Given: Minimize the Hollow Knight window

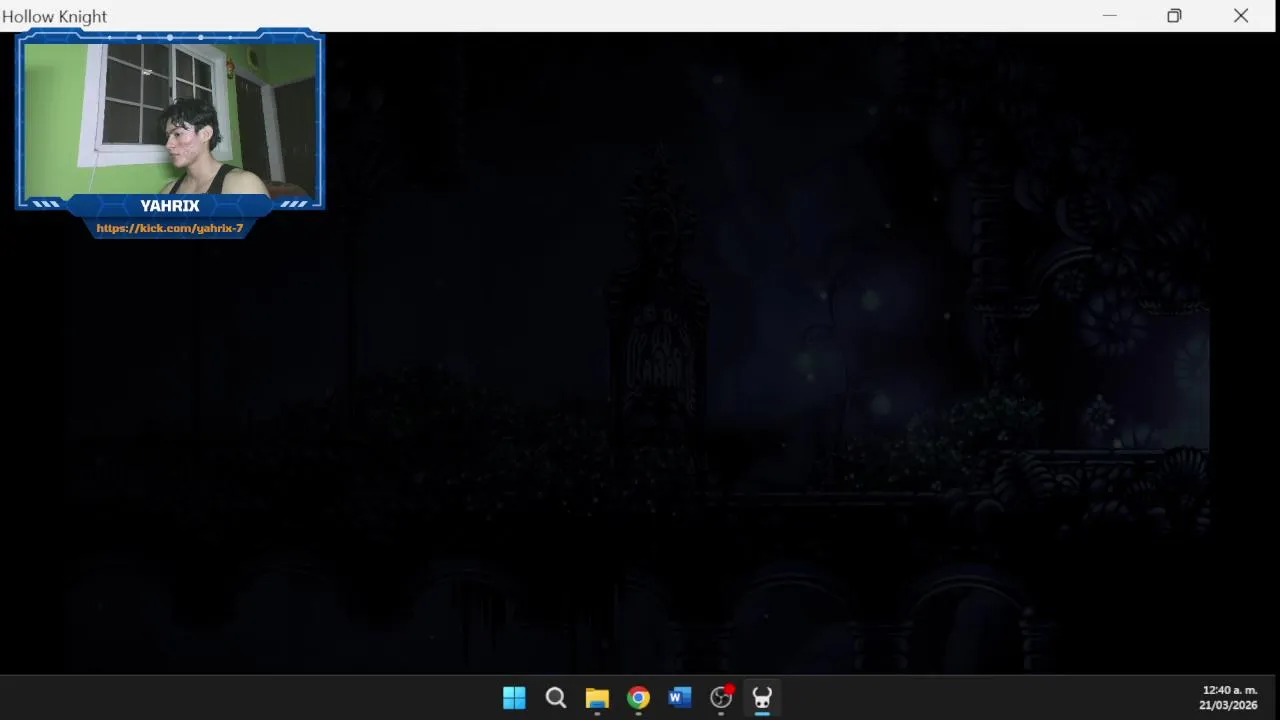Looking at the screenshot, I should coord(1109,16).
